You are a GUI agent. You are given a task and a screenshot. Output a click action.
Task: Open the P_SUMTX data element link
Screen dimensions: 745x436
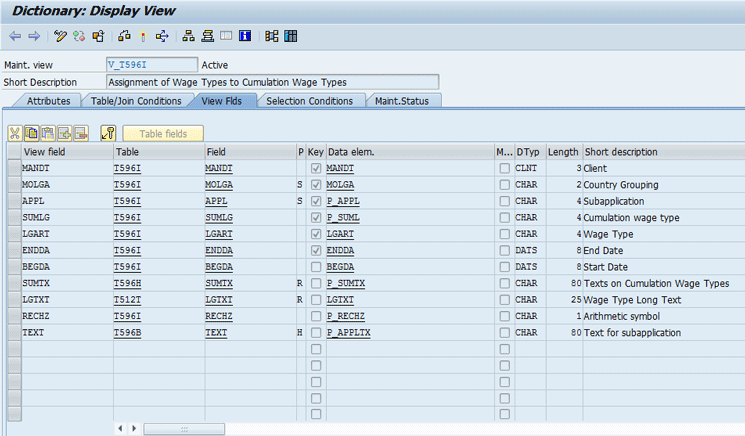345,284
